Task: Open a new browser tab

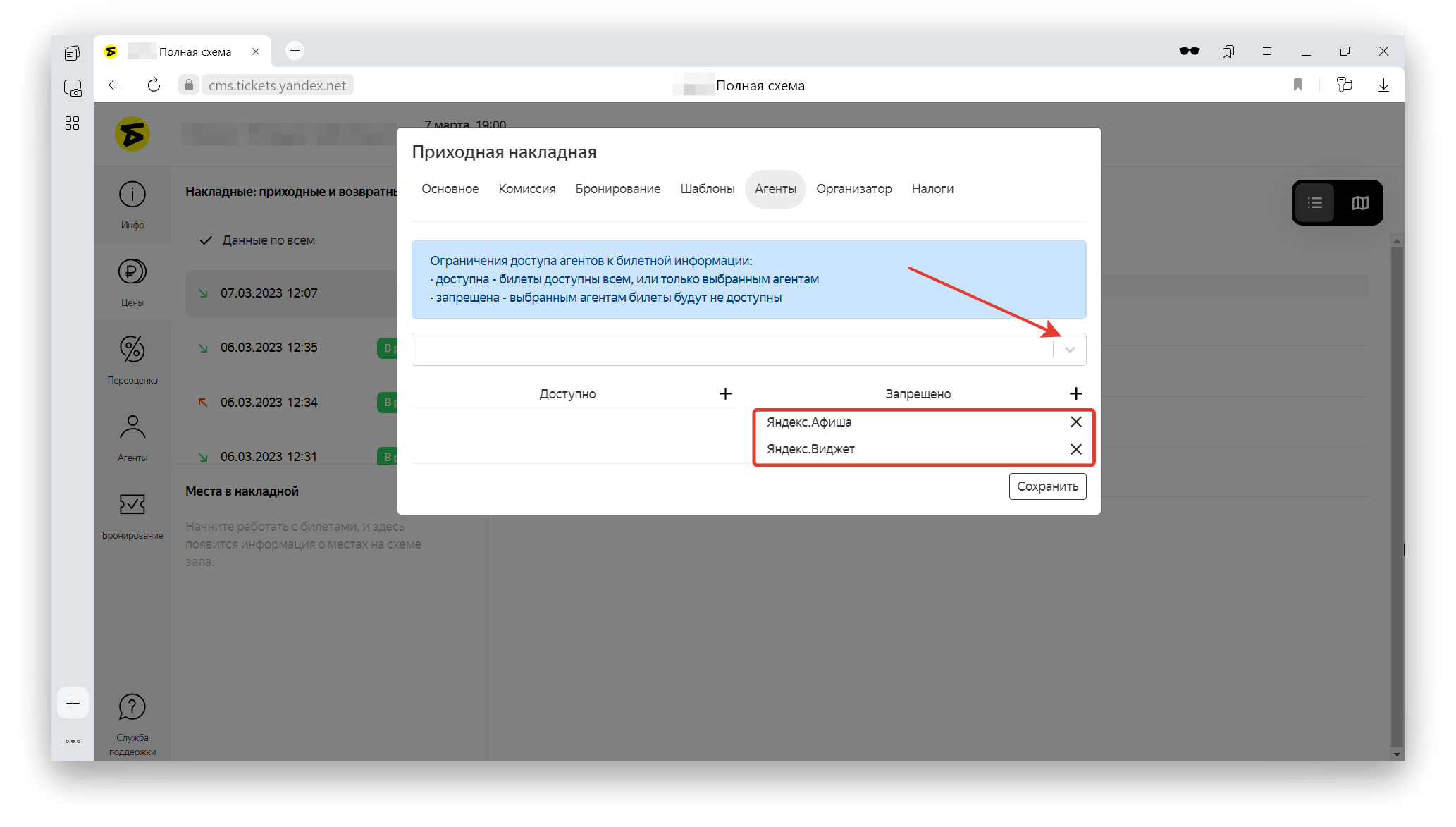Action: click(295, 51)
